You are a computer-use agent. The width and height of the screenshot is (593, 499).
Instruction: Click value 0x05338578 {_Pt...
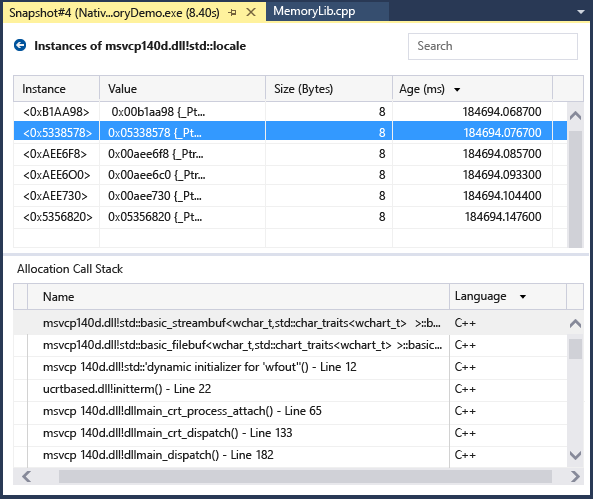pos(155,133)
